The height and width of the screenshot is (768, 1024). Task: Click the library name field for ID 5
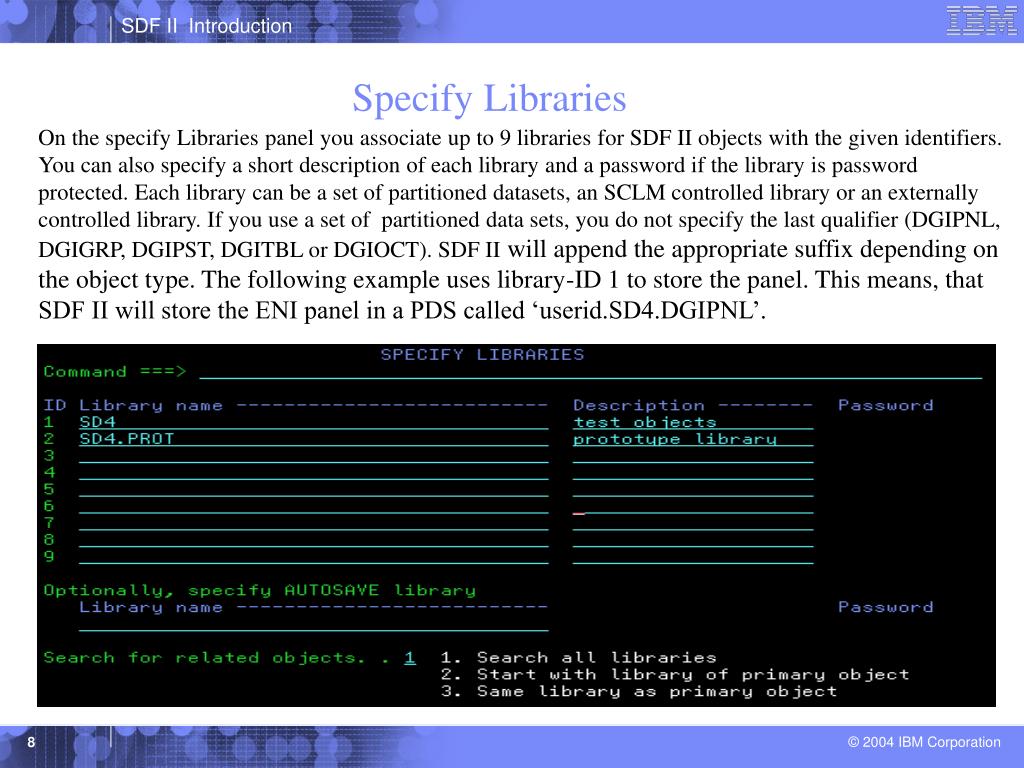pos(313,490)
